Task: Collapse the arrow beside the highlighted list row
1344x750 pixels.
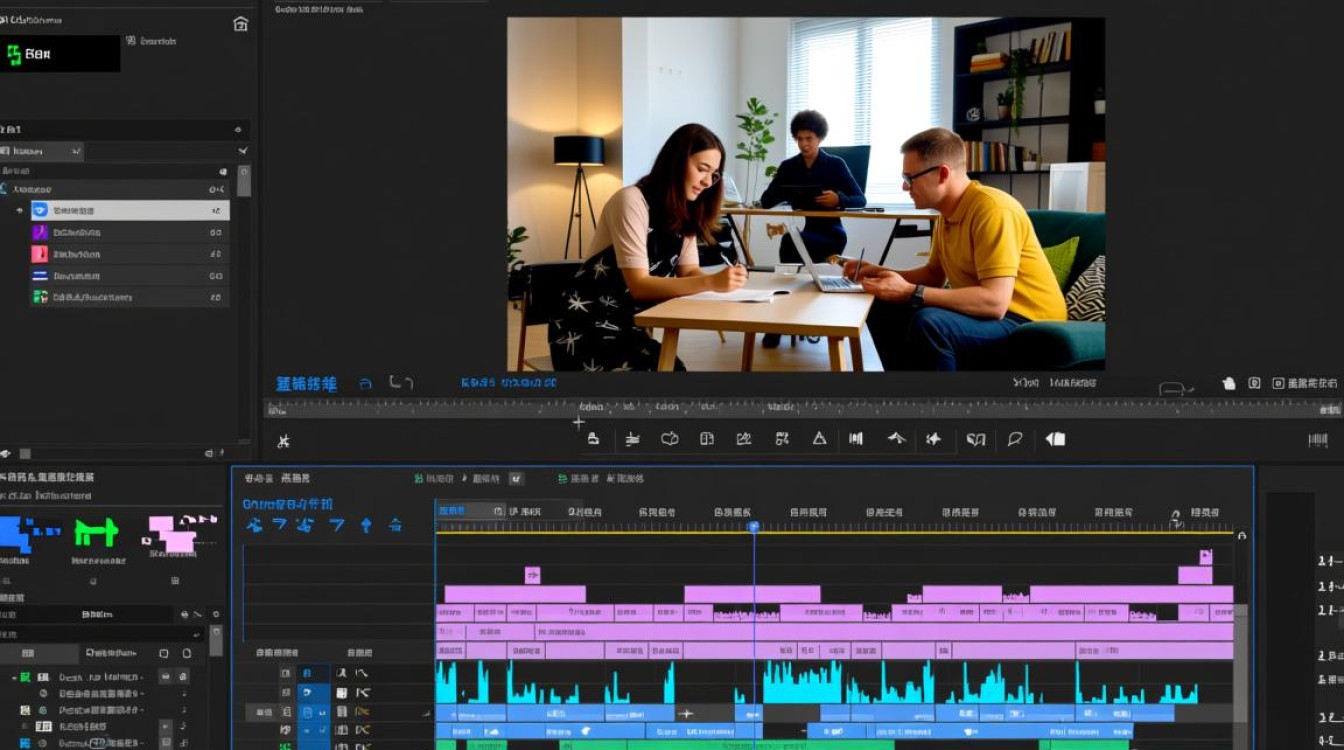Action: pos(19,211)
